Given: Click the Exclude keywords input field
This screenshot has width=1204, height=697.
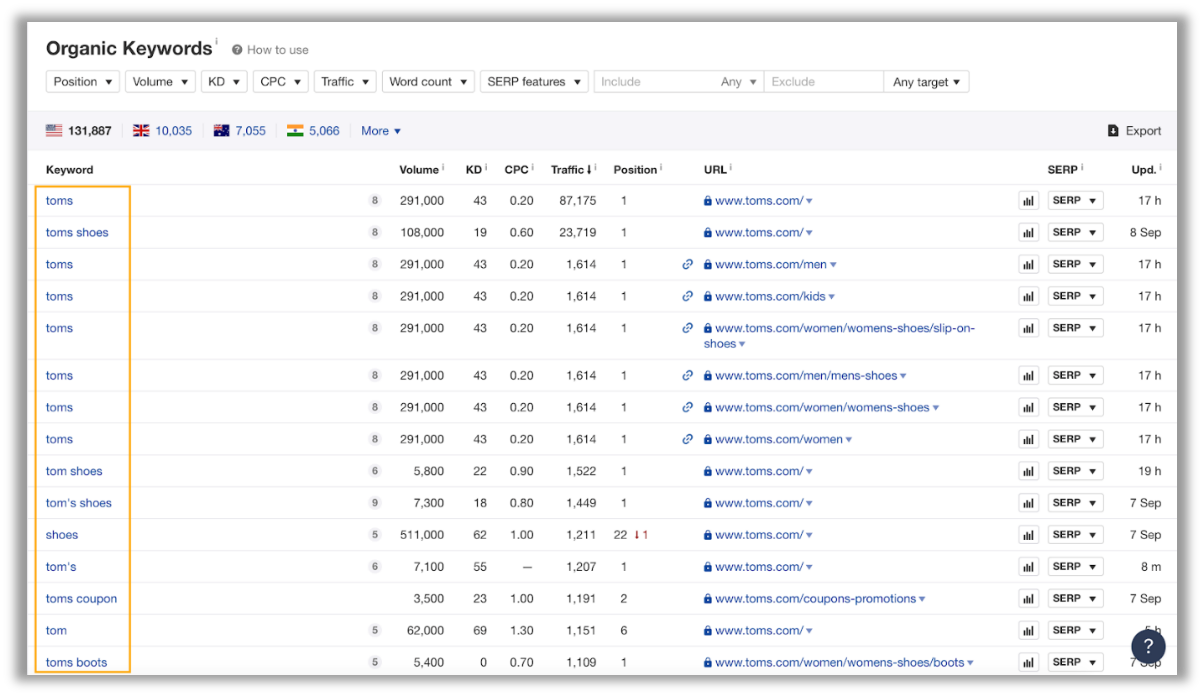Looking at the screenshot, I should click(824, 82).
